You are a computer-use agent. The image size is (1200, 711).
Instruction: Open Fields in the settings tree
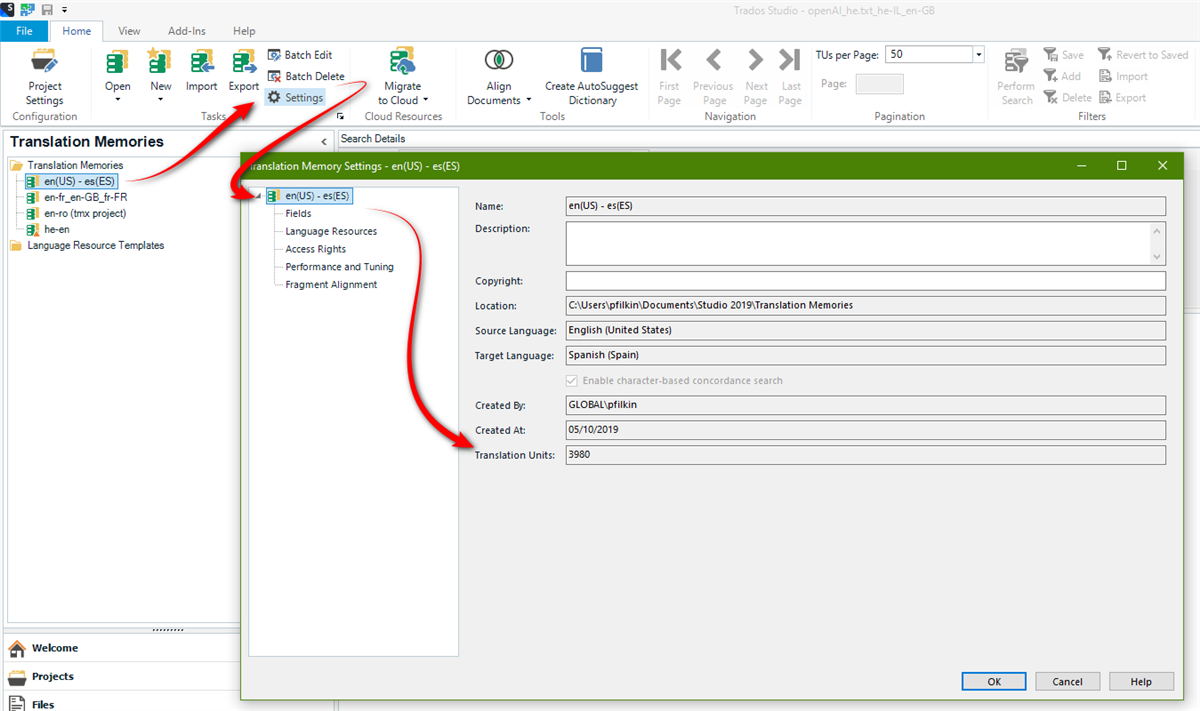pyautogui.click(x=298, y=213)
